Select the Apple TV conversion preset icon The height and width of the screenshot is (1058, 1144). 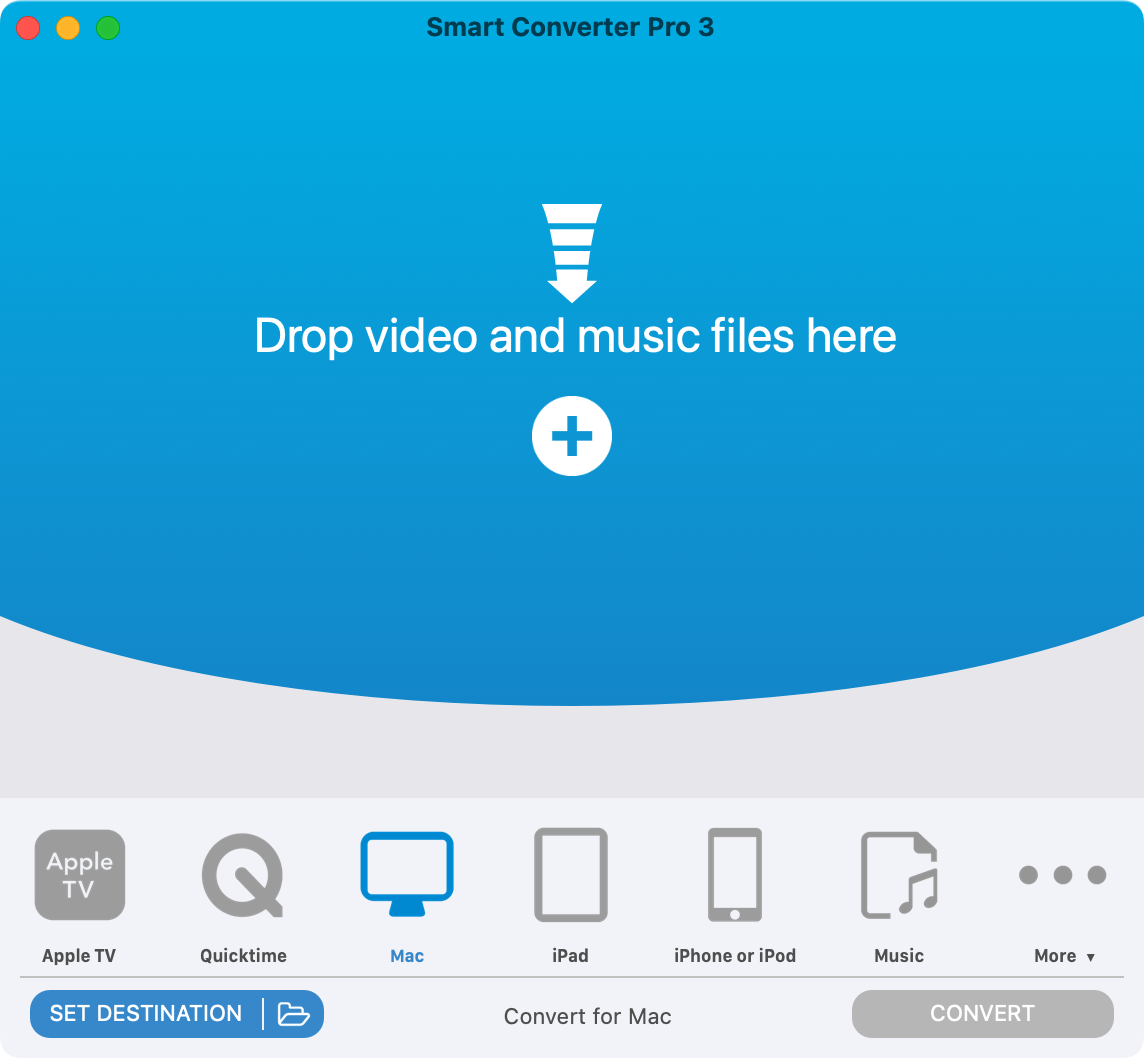[x=80, y=874]
